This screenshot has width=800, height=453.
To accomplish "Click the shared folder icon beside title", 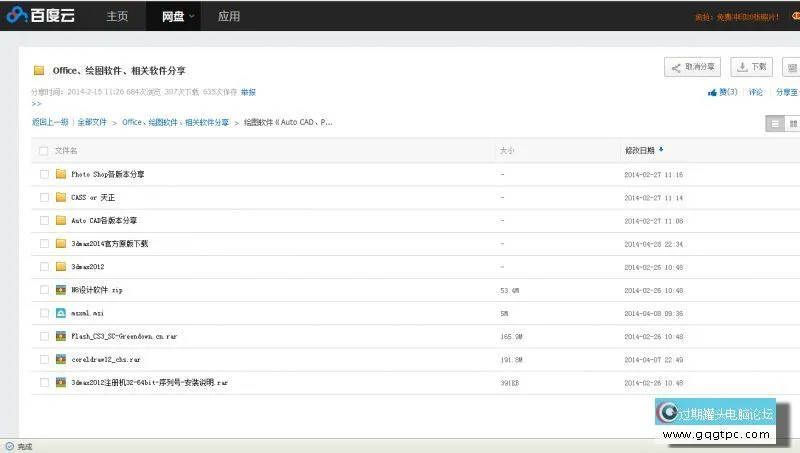I will (x=39, y=70).
